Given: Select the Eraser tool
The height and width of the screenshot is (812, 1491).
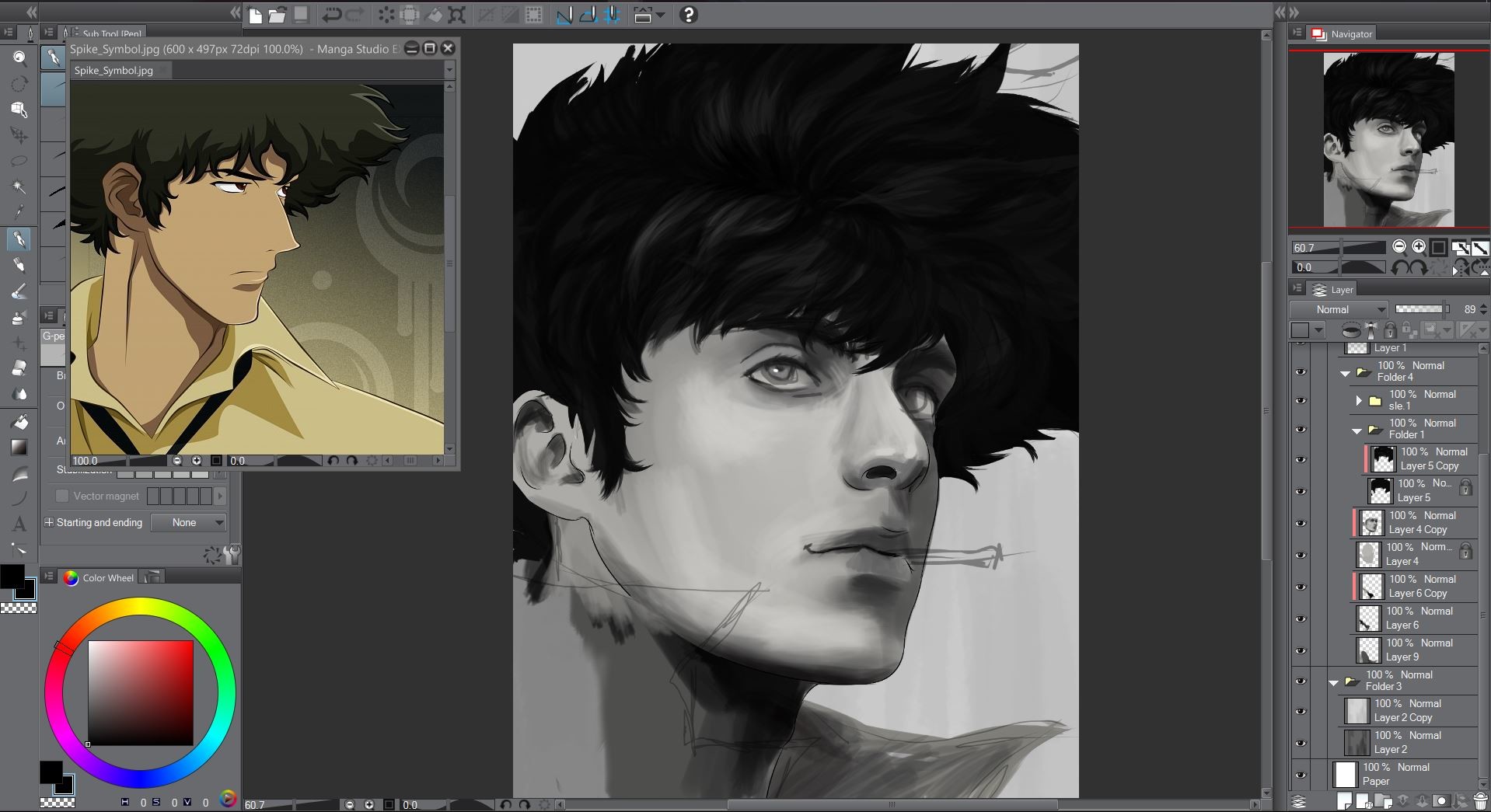Looking at the screenshot, I should tap(19, 368).
